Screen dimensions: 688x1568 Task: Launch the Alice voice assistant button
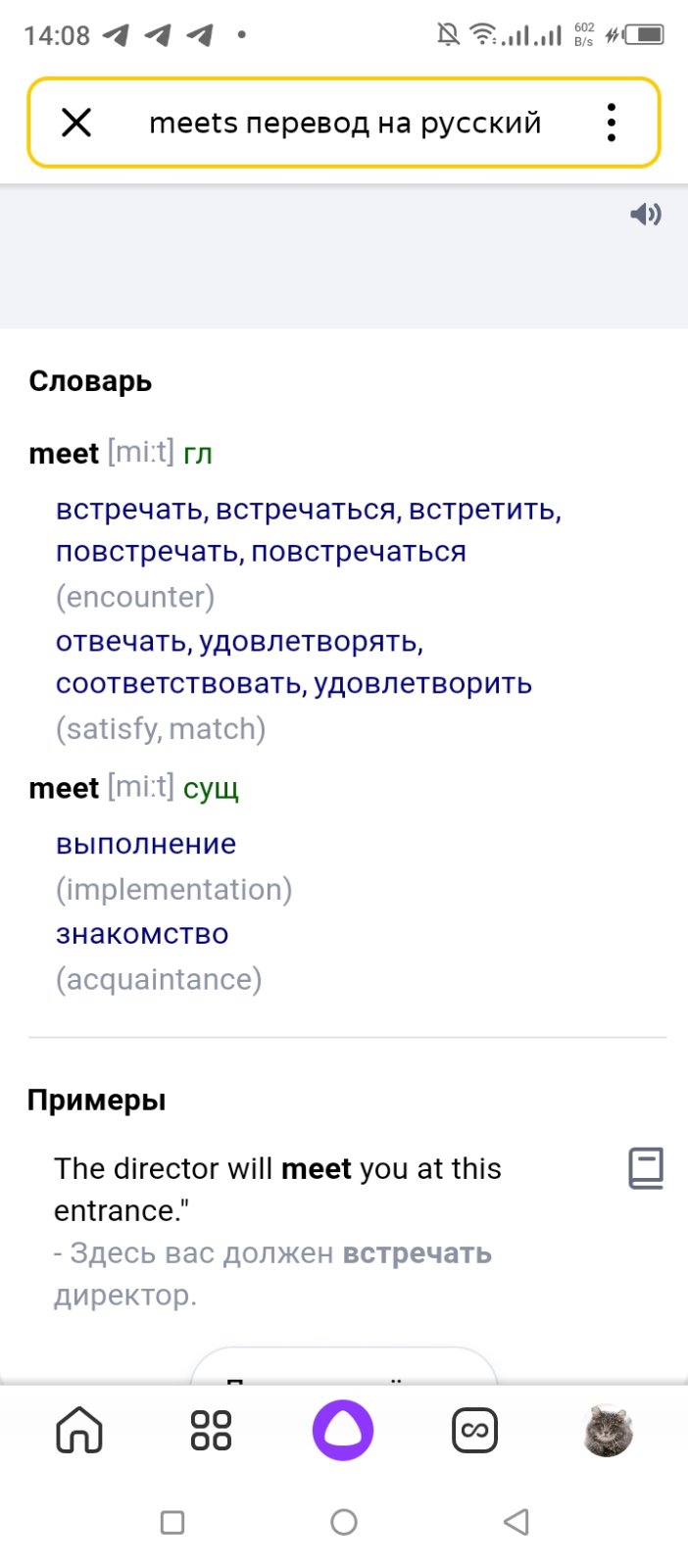(343, 1430)
